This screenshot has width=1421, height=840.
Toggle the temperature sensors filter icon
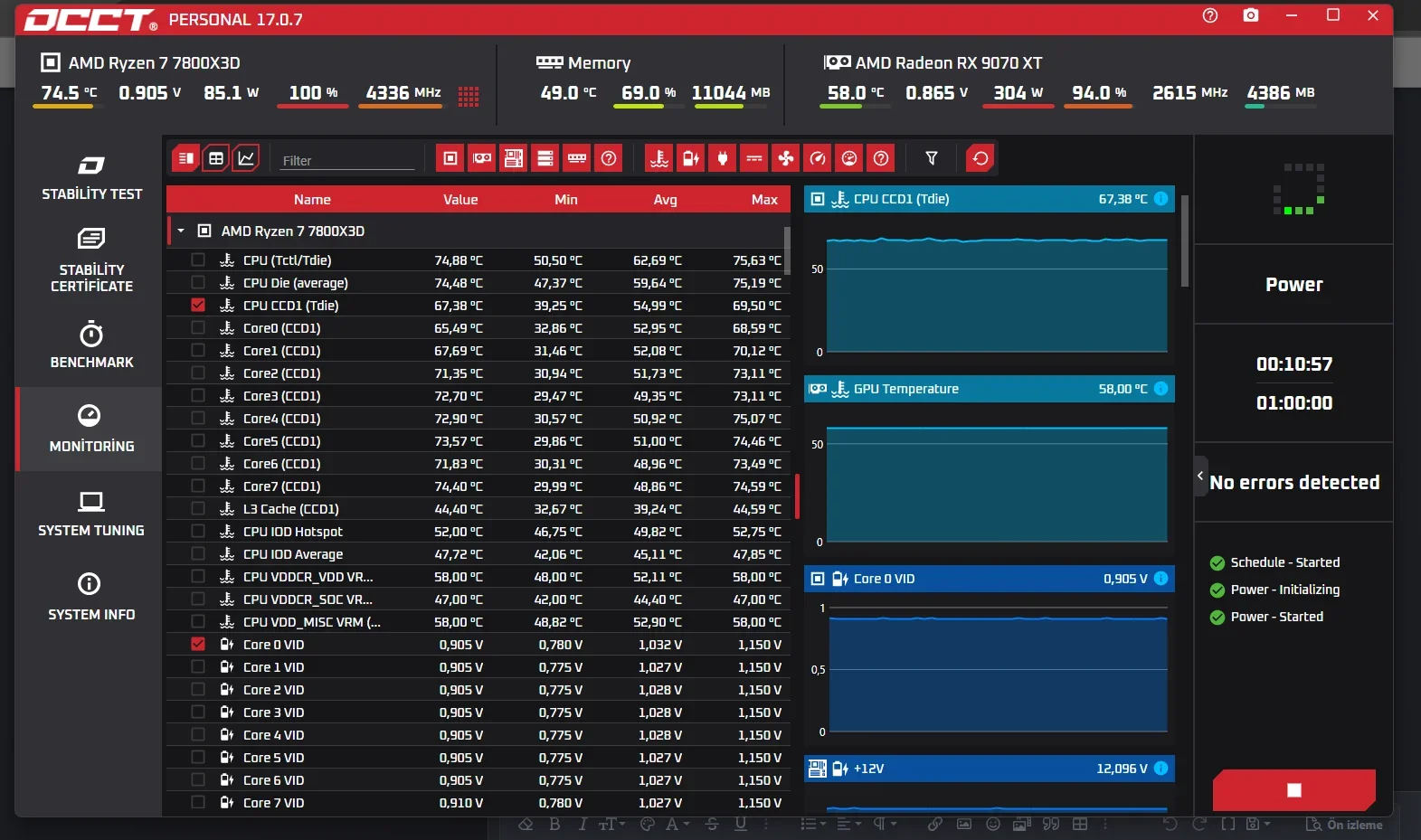659,158
